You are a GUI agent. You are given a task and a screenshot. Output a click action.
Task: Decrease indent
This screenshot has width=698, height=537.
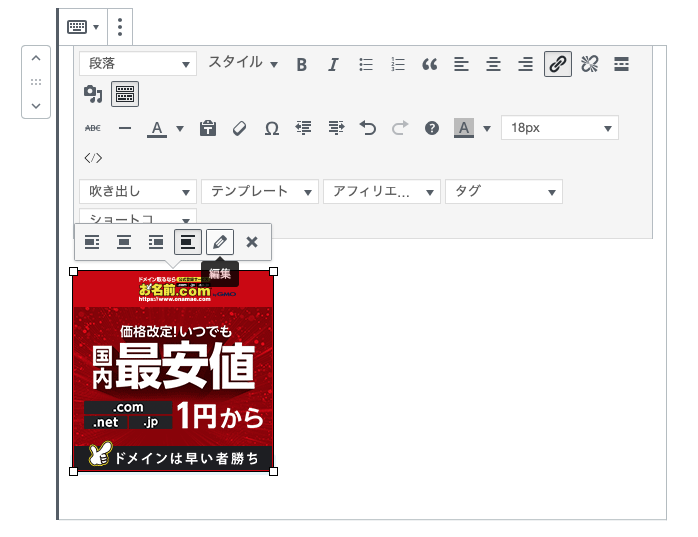(304, 128)
